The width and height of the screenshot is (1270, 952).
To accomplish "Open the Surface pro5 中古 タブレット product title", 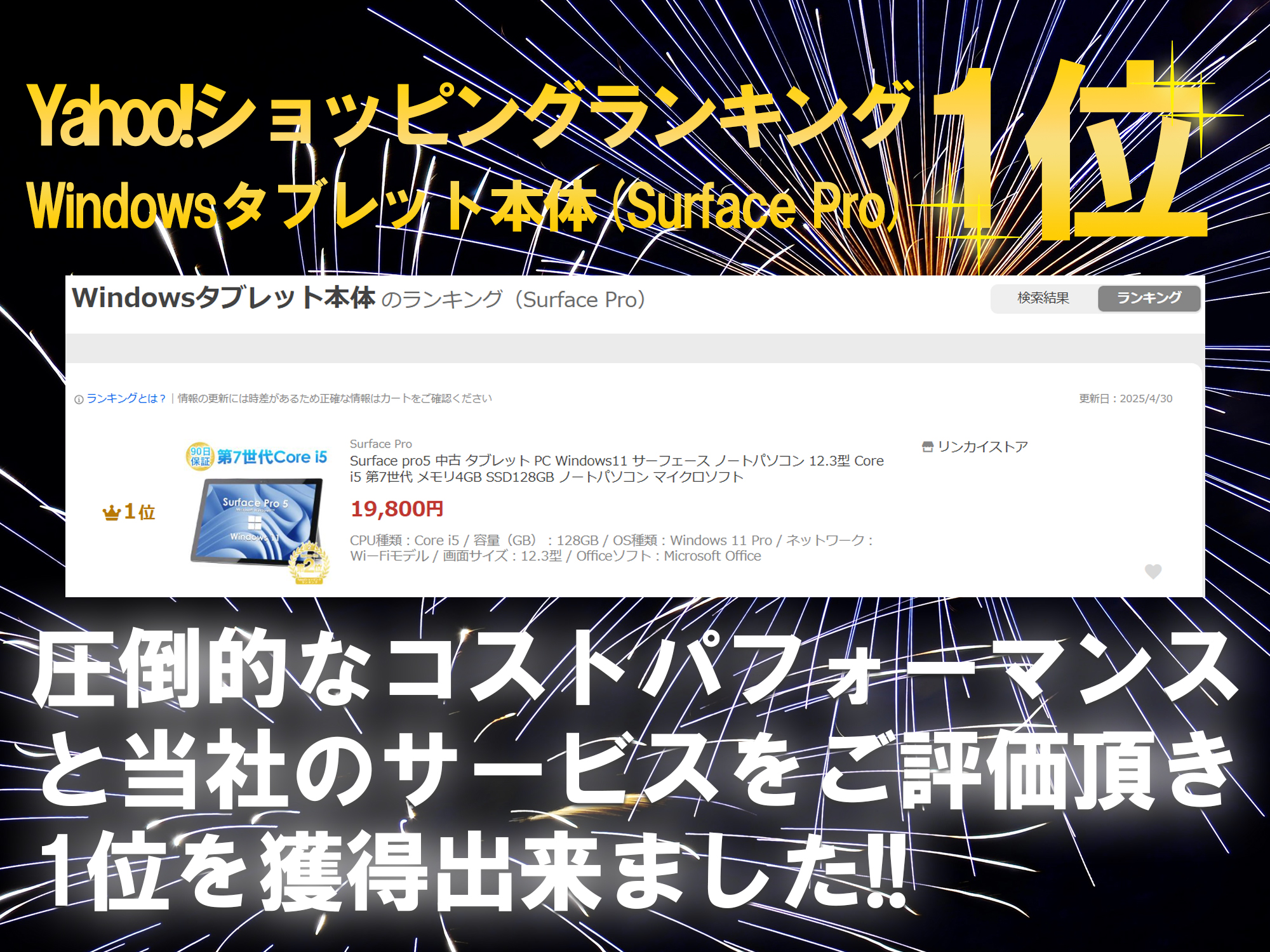I will pos(617,468).
